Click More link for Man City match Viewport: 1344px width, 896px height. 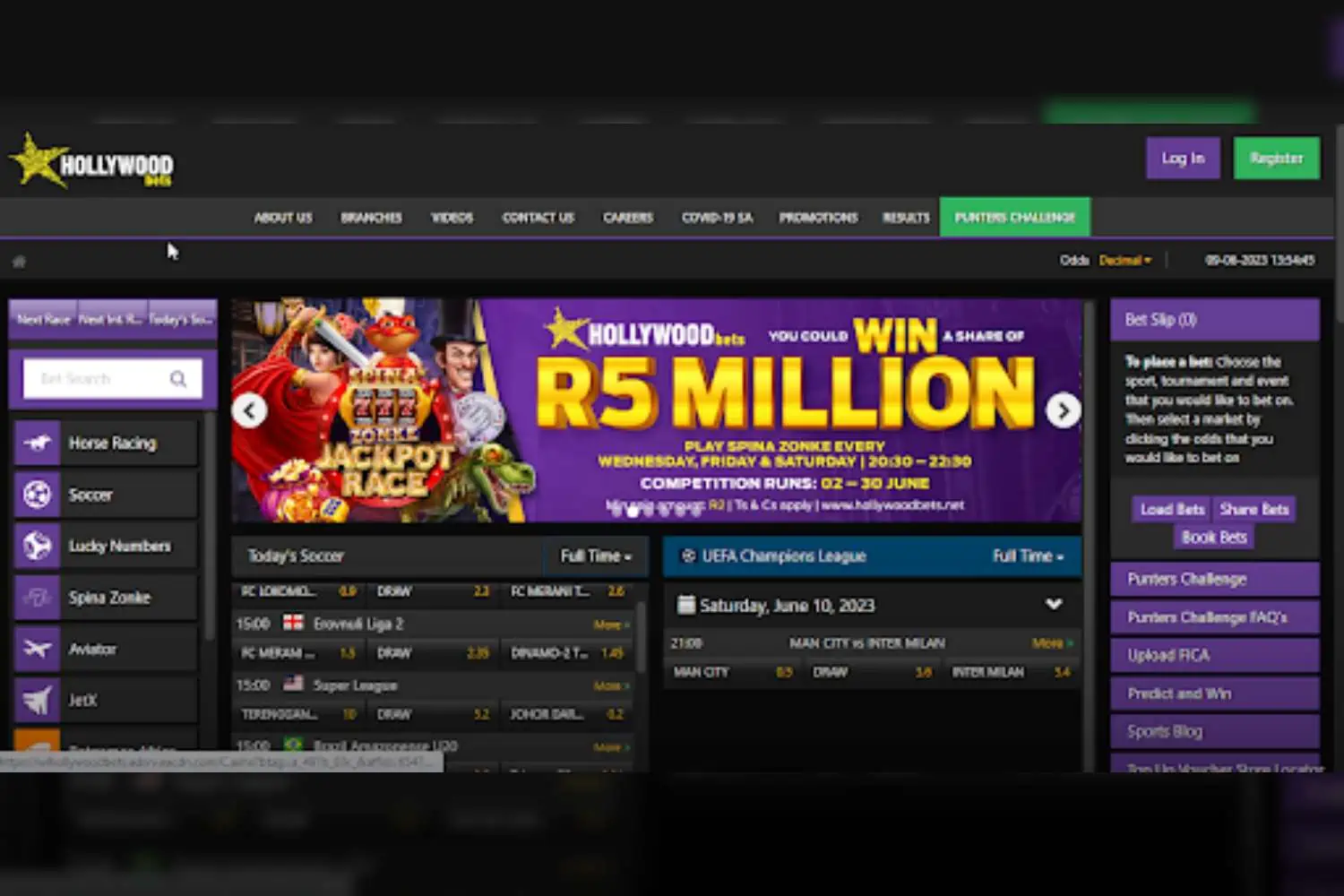(x=1052, y=643)
